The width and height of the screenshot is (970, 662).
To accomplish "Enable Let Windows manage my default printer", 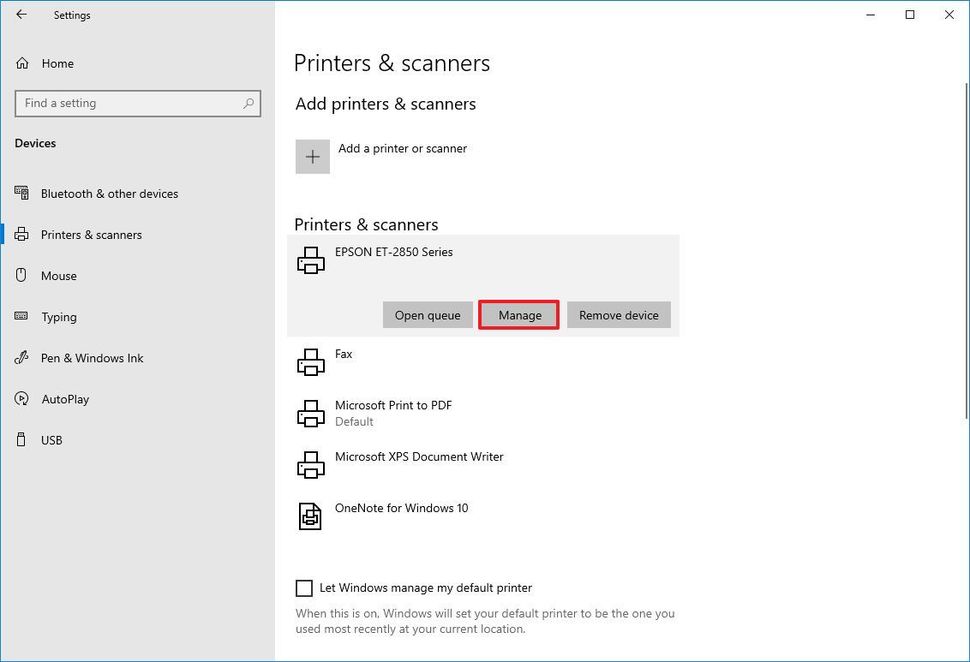I will pyautogui.click(x=305, y=588).
